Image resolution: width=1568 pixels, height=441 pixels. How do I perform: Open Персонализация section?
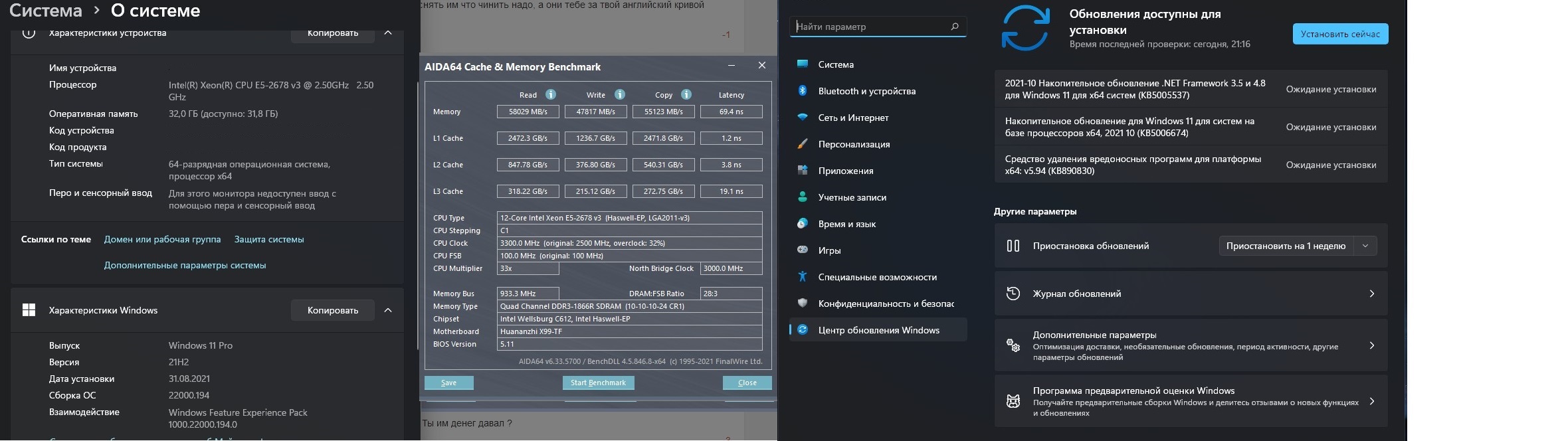pos(878,144)
